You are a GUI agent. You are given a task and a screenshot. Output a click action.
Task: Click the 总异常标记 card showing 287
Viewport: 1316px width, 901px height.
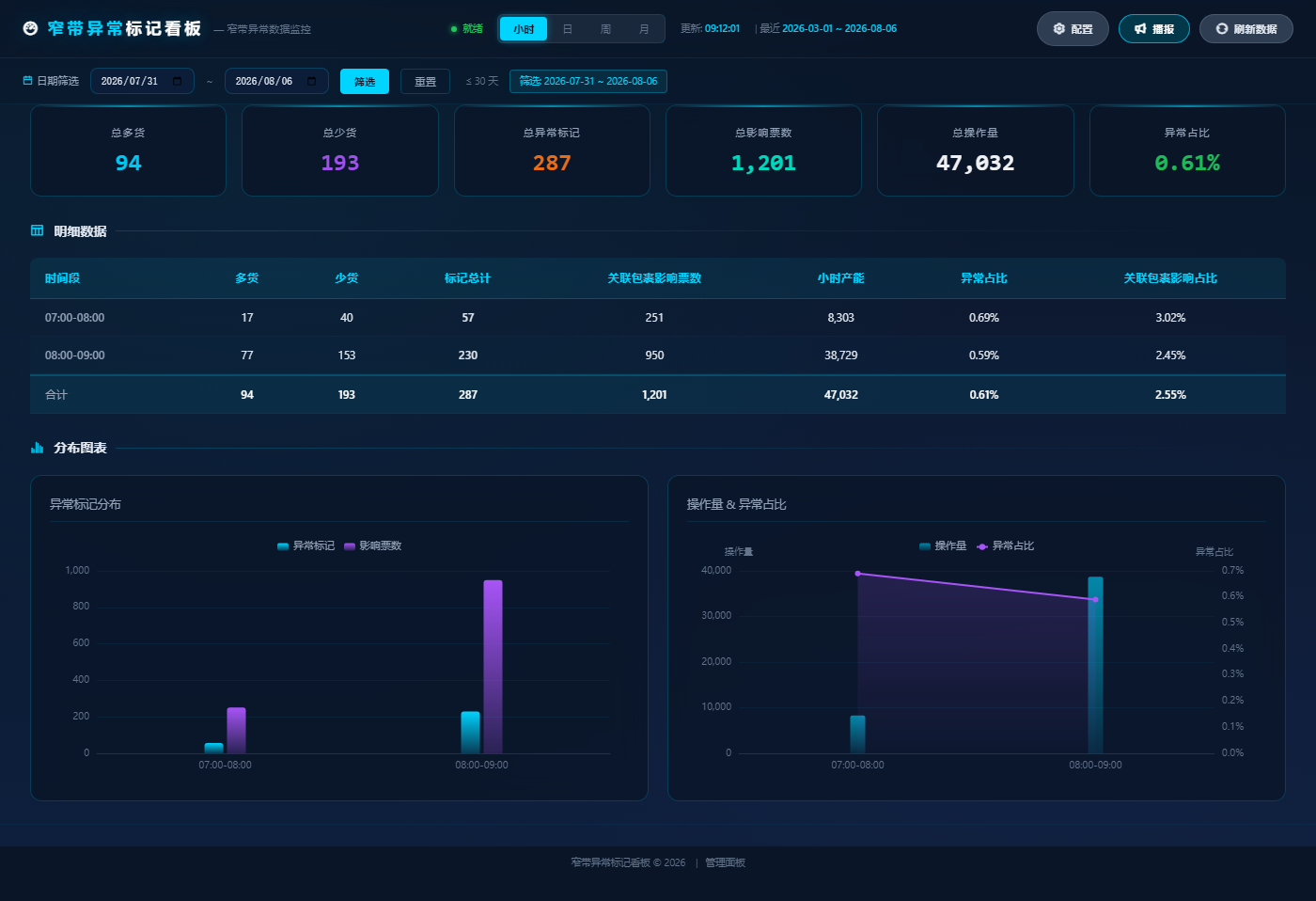pyautogui.click(x=552, y=150)
